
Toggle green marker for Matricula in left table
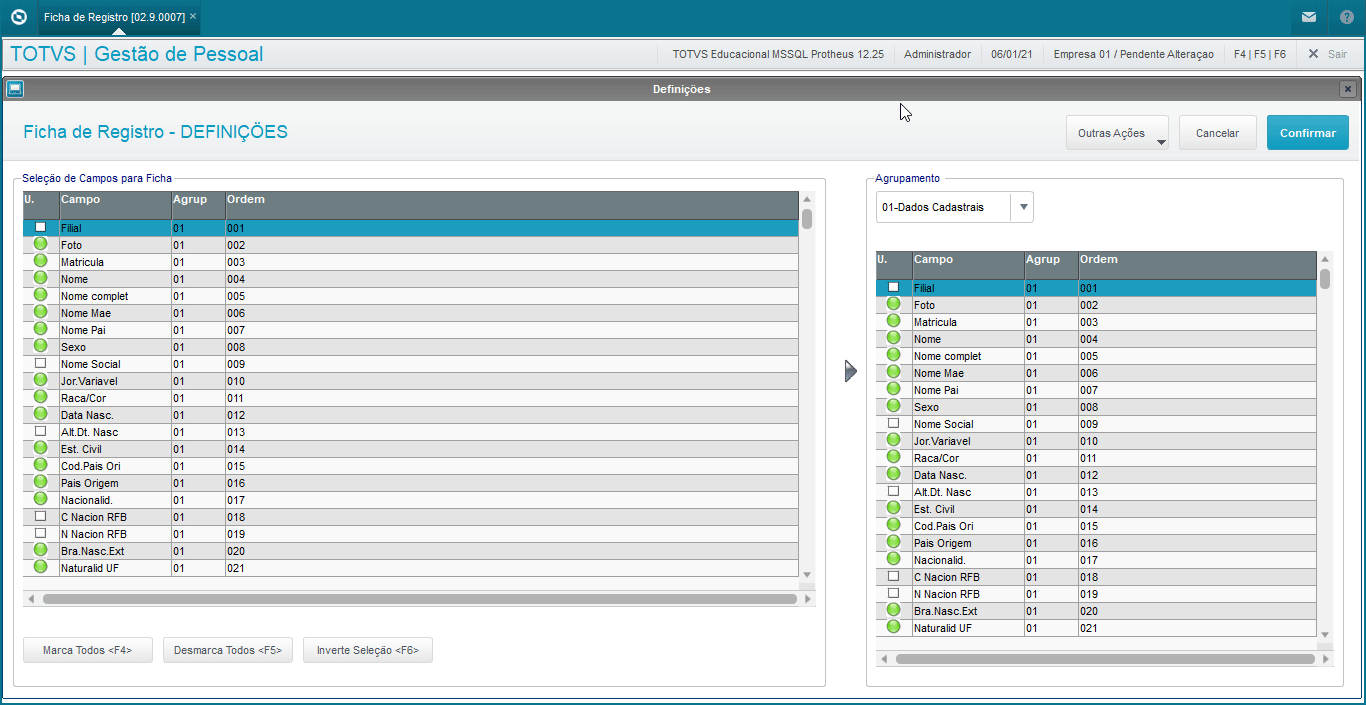(41, 261)
